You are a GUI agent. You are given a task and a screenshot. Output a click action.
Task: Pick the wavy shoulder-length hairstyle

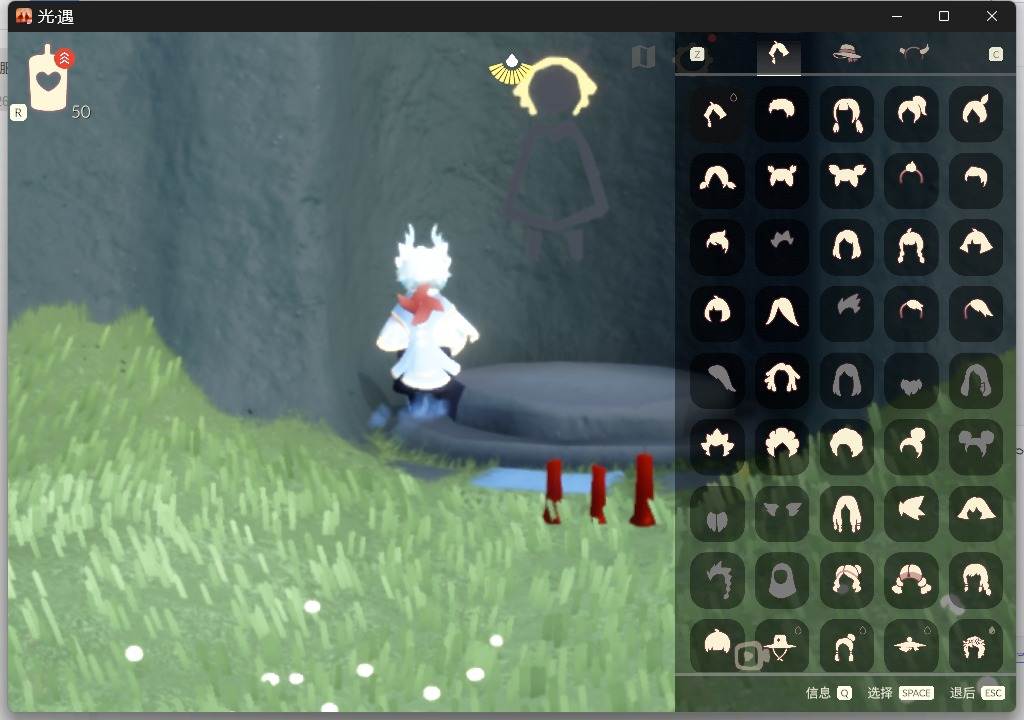tap(976, 580)
